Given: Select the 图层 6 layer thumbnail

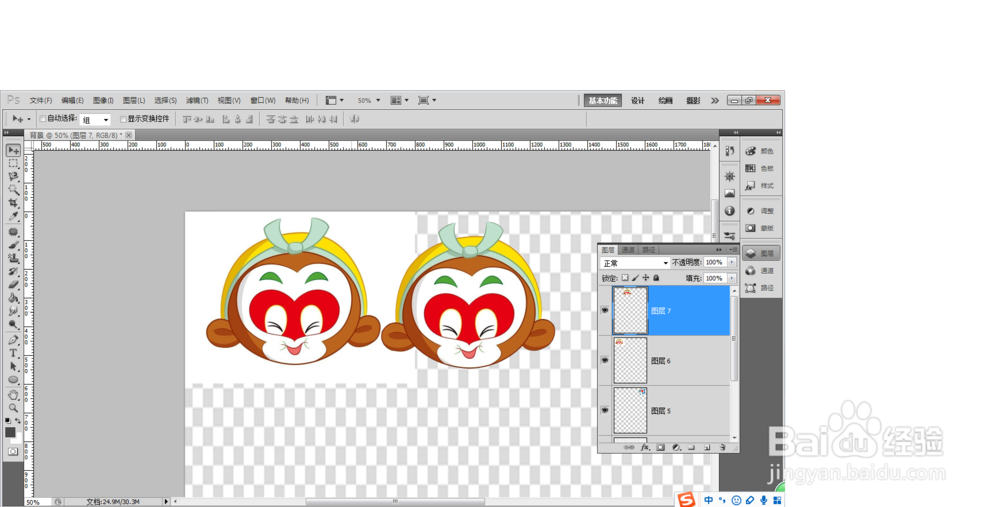Looking at the screenshot, I should coord(630,360).
